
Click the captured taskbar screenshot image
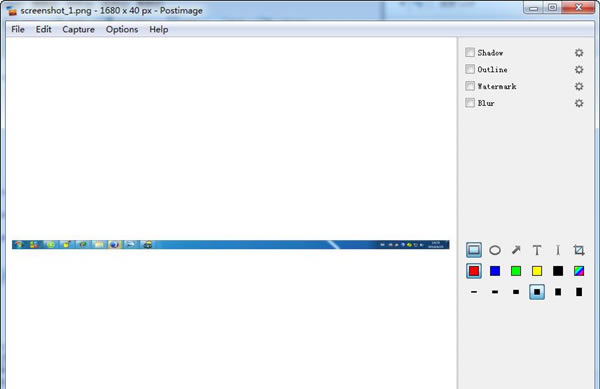(x=230, y=244)
